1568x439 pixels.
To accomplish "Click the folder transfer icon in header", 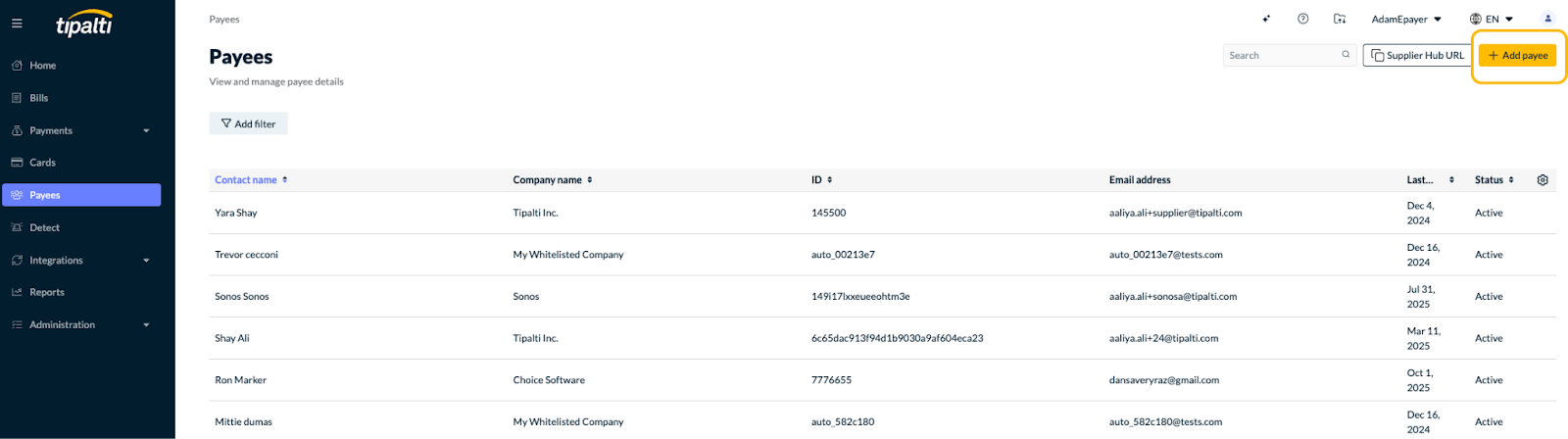I will tap(1340, 19).
